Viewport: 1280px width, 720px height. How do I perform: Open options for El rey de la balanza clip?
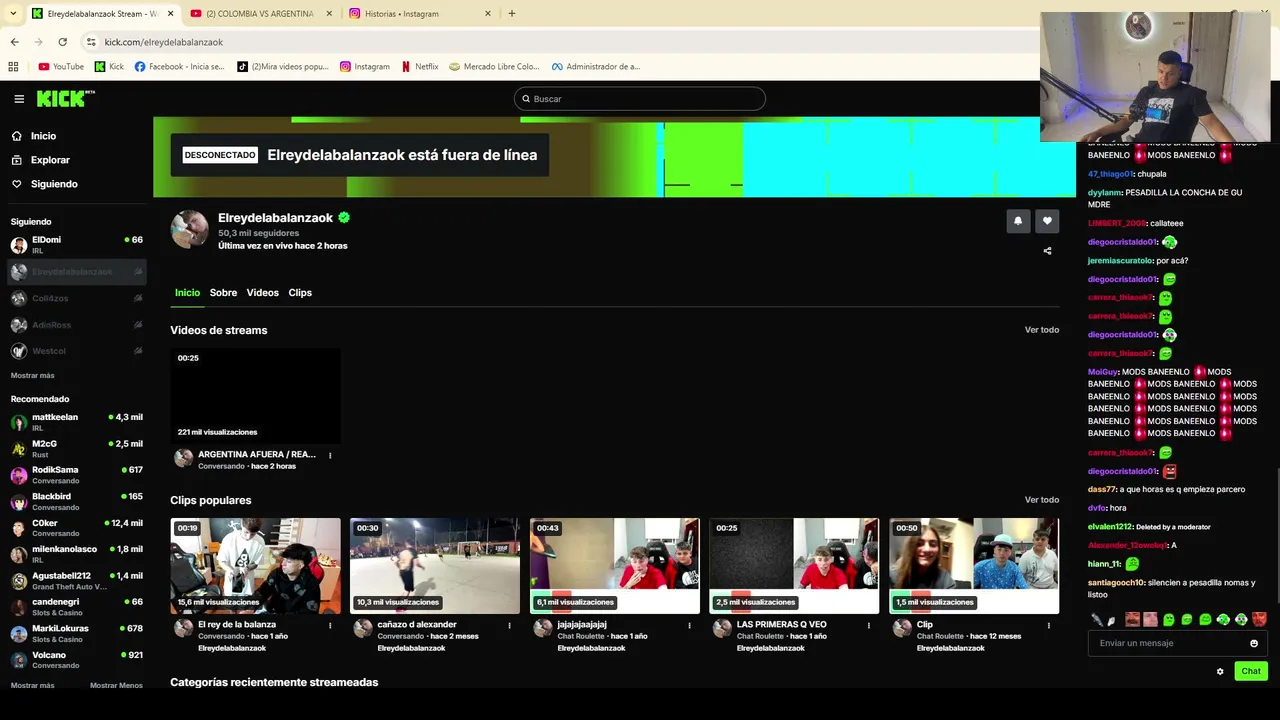[330, 626]
